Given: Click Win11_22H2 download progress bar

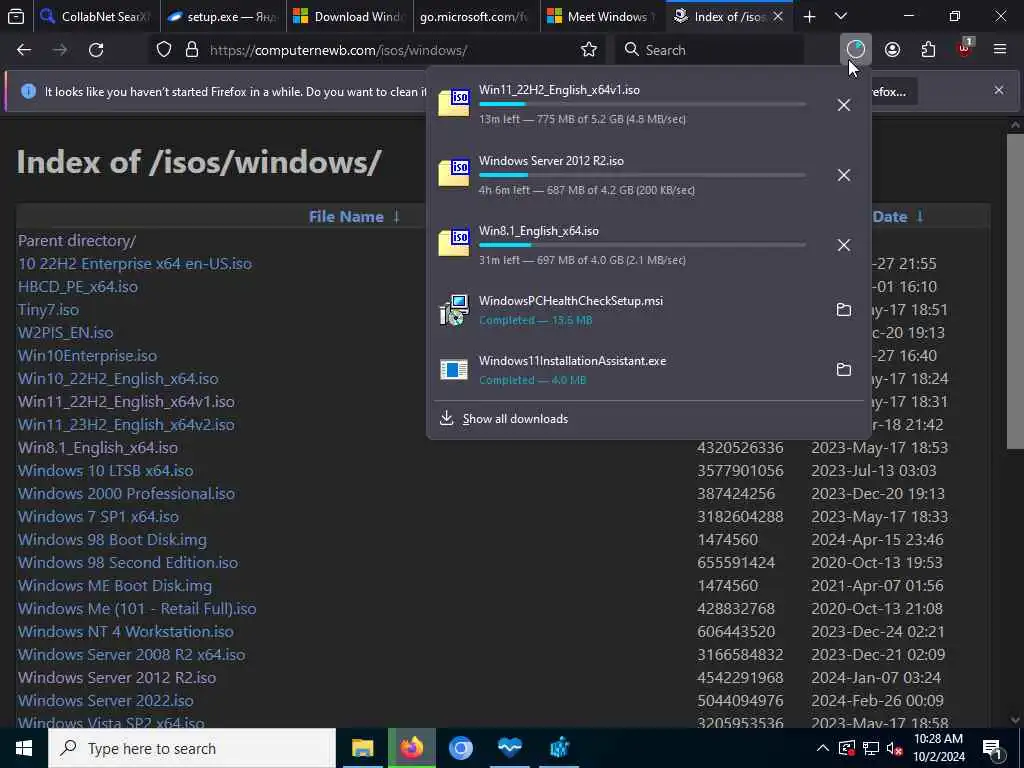Looking at the screenshot, I should pyautogui.click(x=642, y=104).
